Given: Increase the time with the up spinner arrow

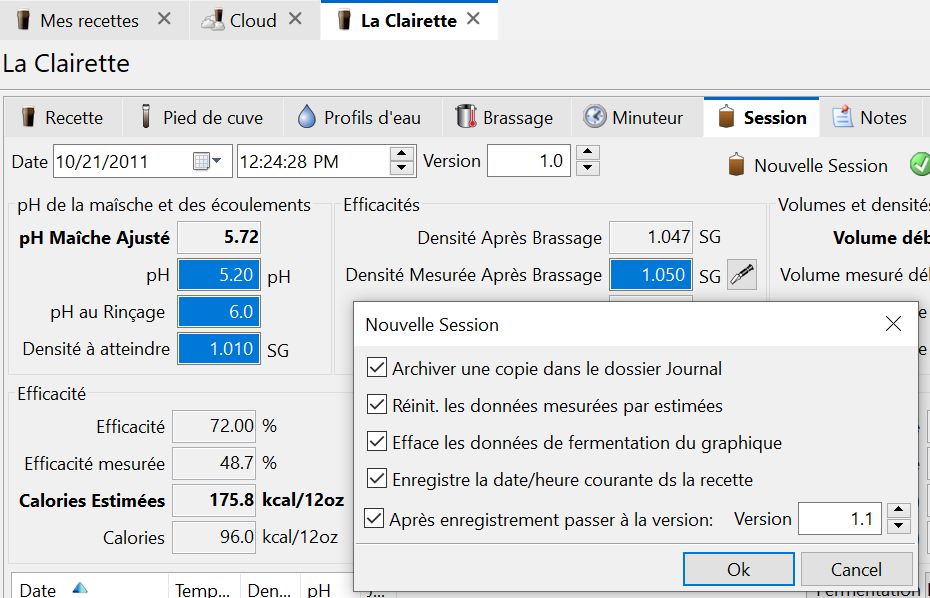Looking at the screenshot, I should coord(402,154).
